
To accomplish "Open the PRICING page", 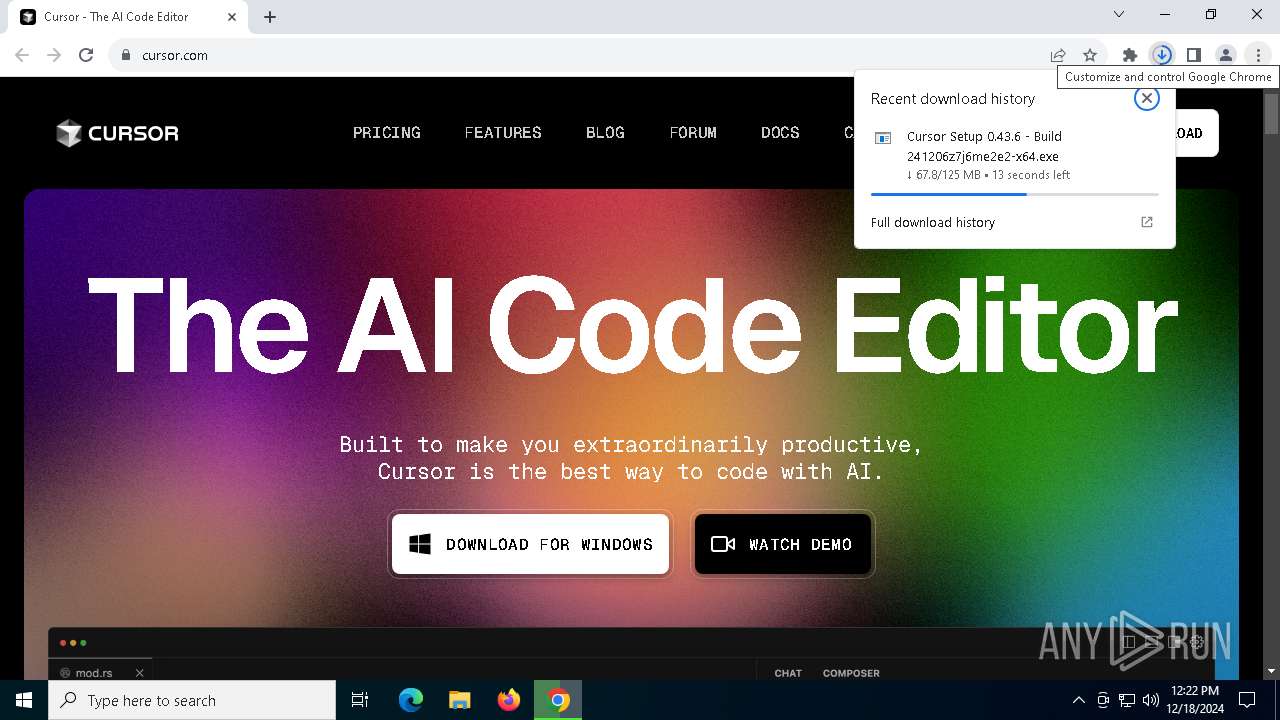I will (387, 132).
